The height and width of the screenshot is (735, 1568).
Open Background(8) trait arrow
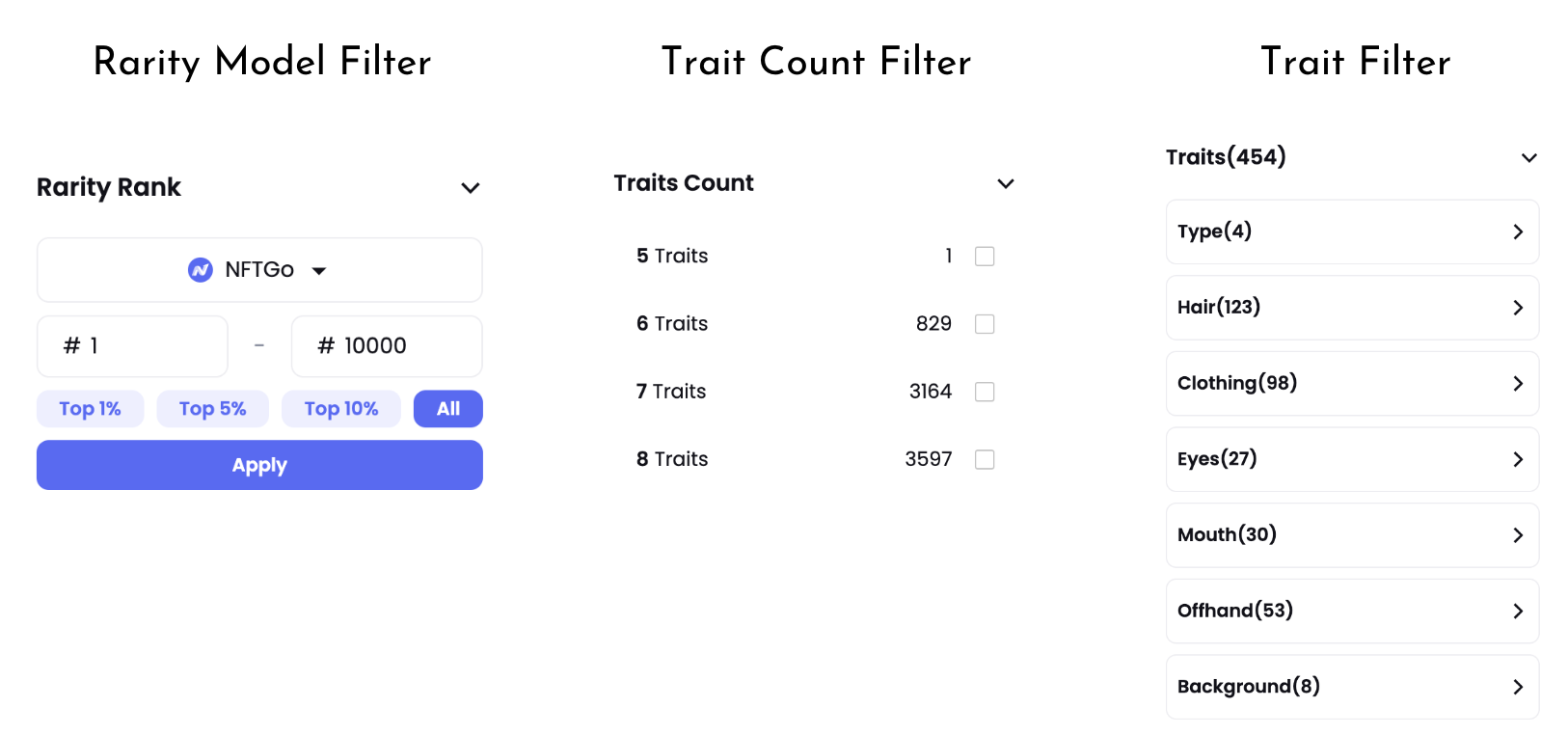click(1518, 687)
